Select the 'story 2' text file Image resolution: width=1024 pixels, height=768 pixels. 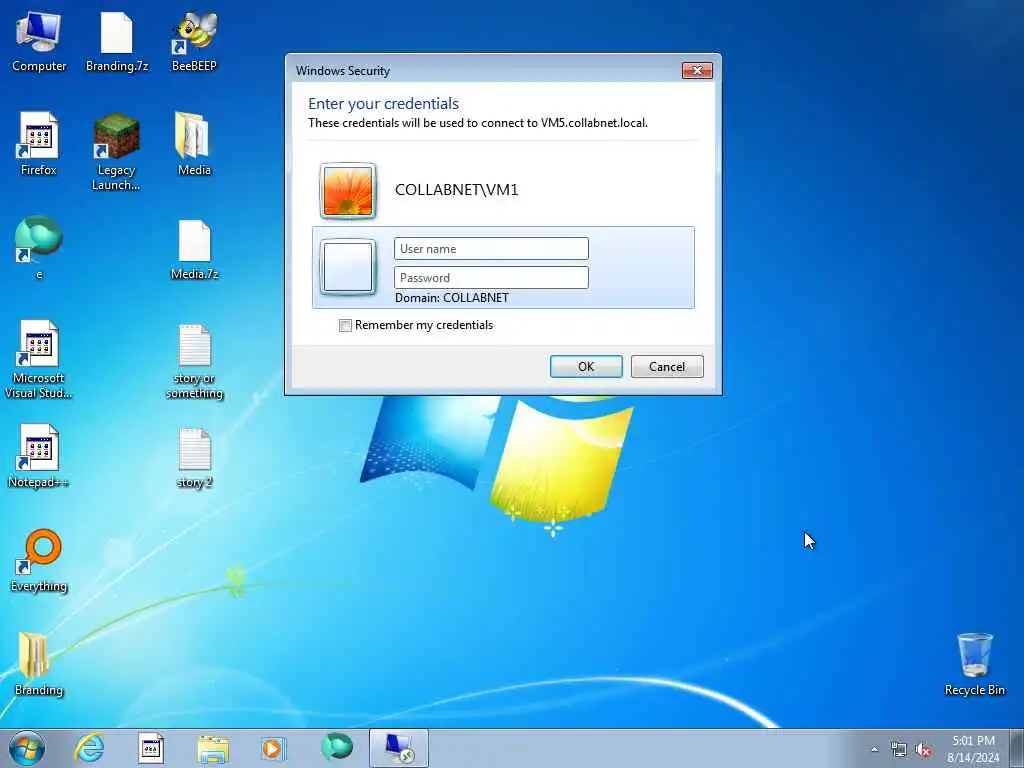click(x=194, y=458)
